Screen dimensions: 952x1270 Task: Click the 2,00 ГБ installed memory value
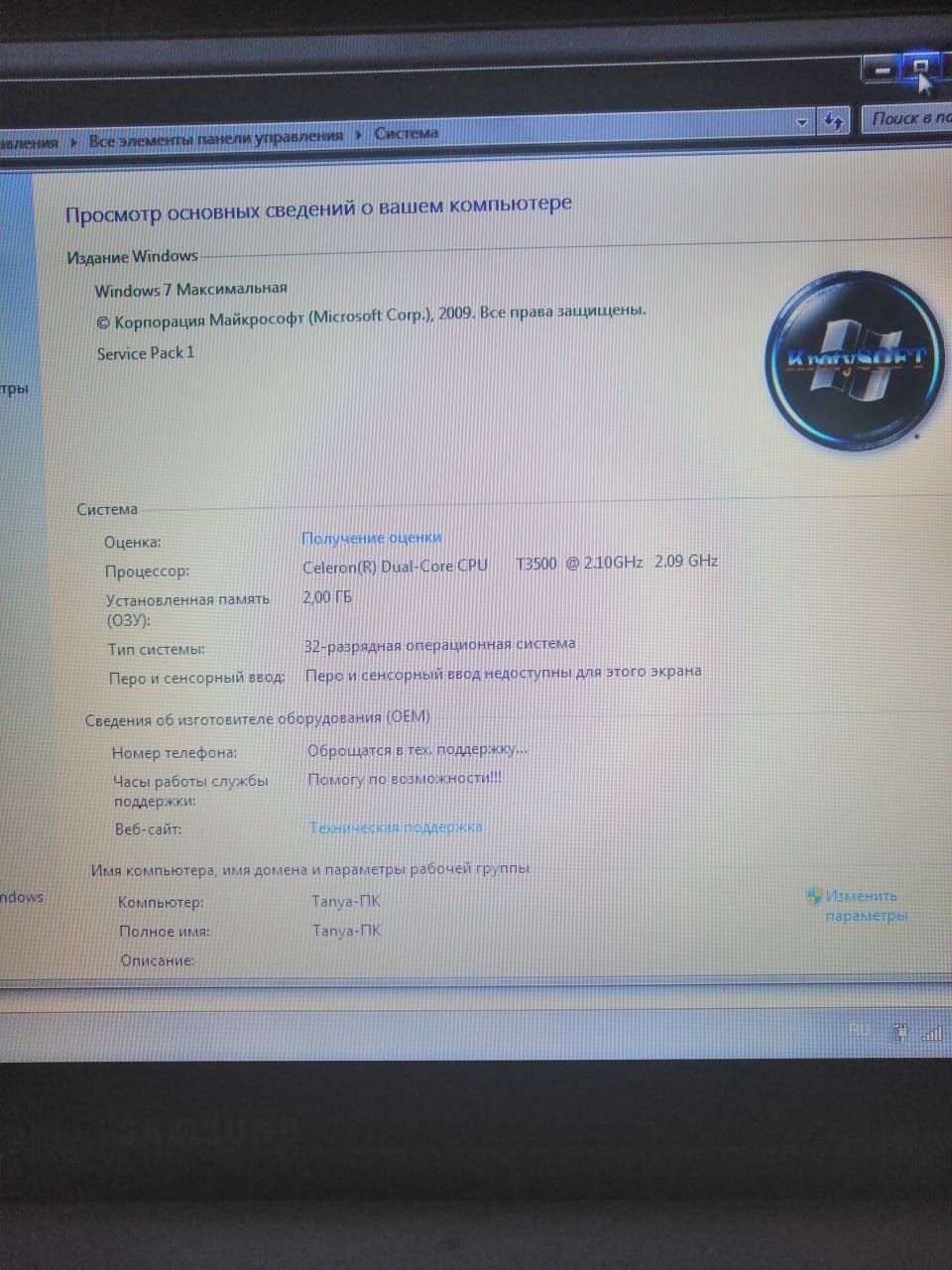tap(327, 597)
